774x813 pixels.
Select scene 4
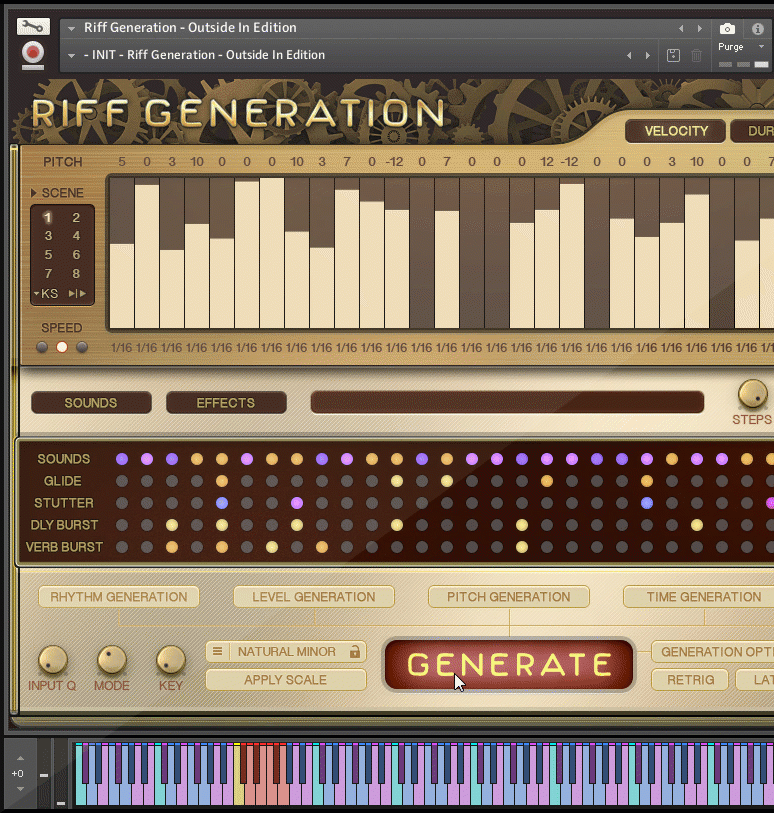76,236
